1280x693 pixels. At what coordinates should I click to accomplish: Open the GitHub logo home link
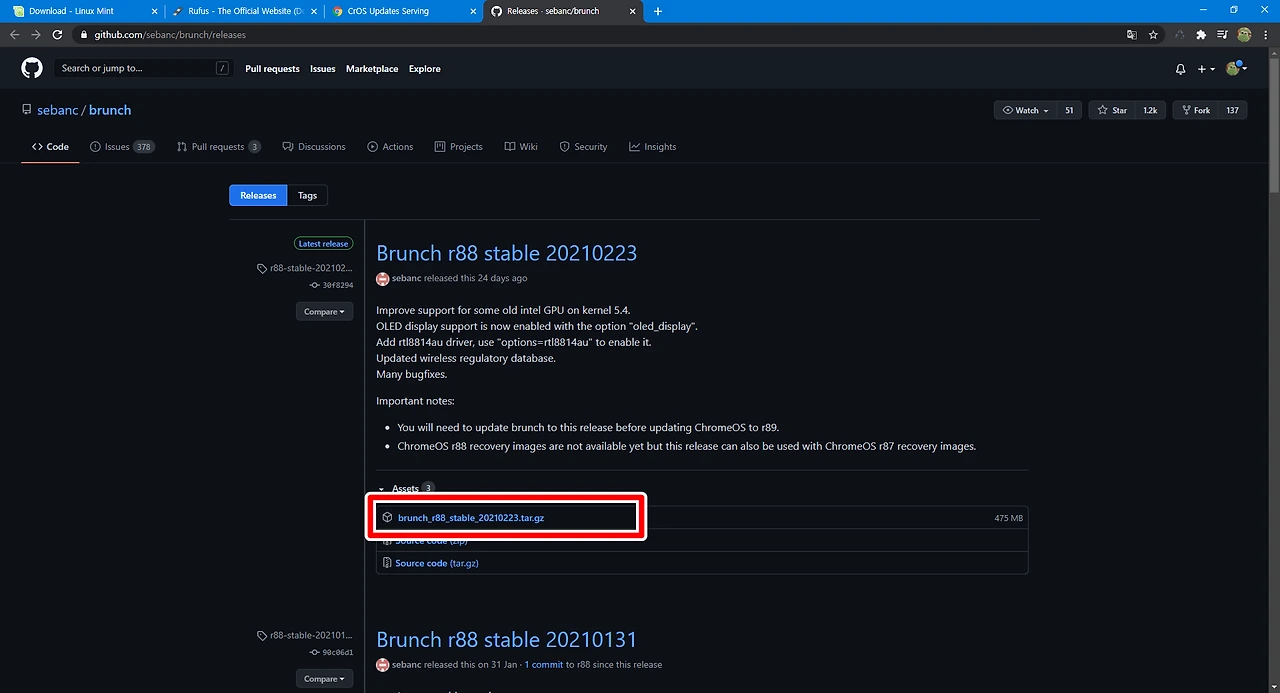click(32, 68)
